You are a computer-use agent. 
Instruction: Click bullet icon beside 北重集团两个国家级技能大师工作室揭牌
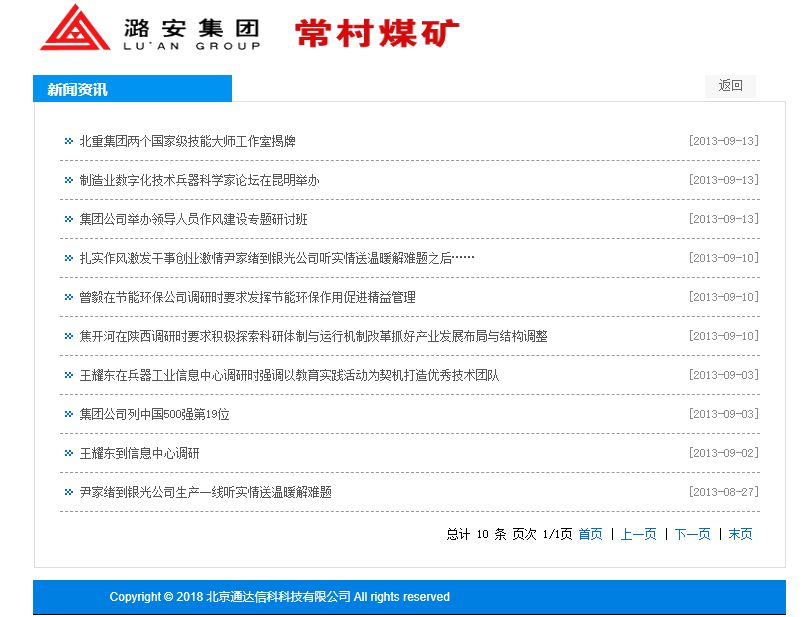pyautogui.click(x=68, y=141)
